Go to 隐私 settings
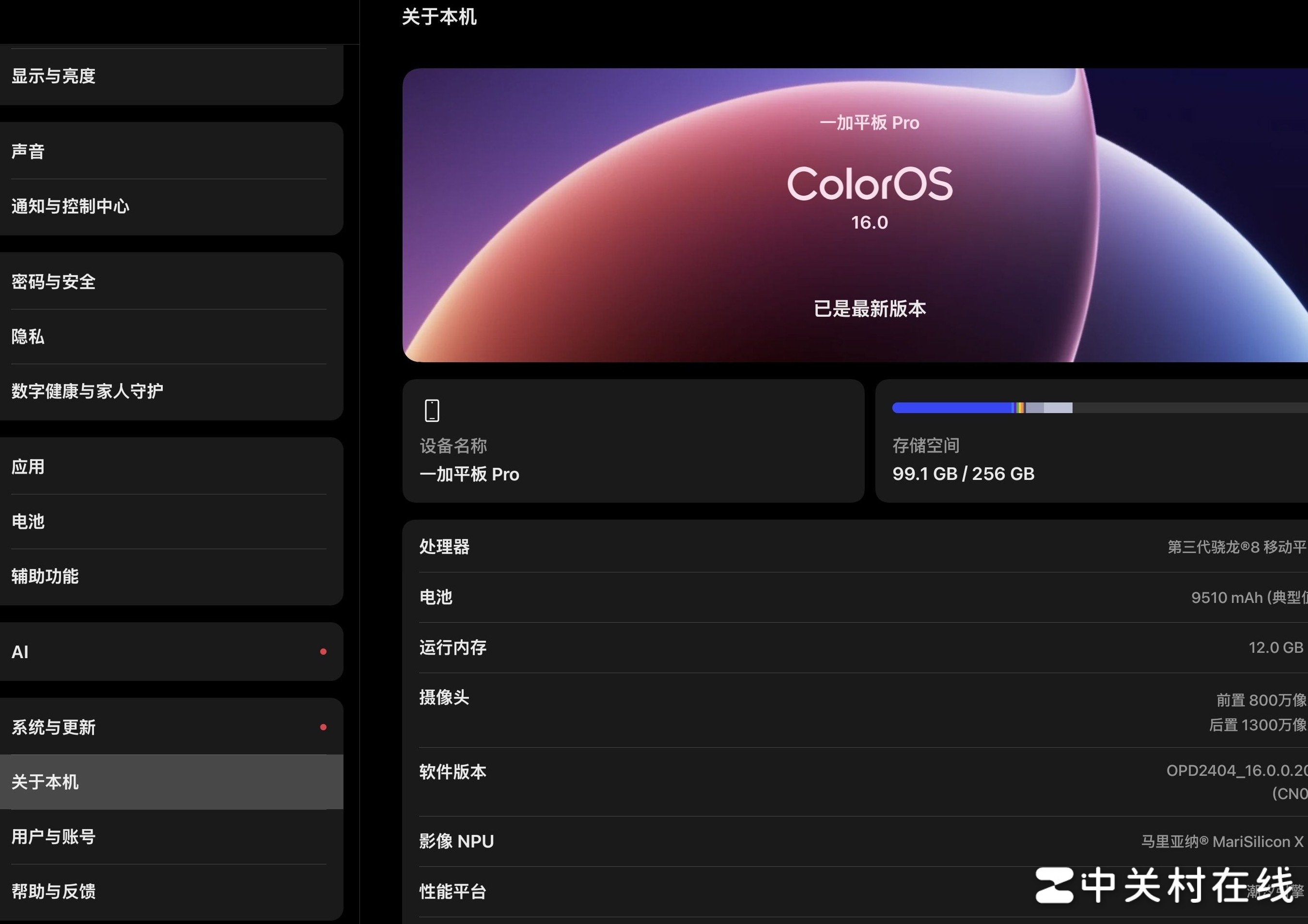 pos(27,337)
